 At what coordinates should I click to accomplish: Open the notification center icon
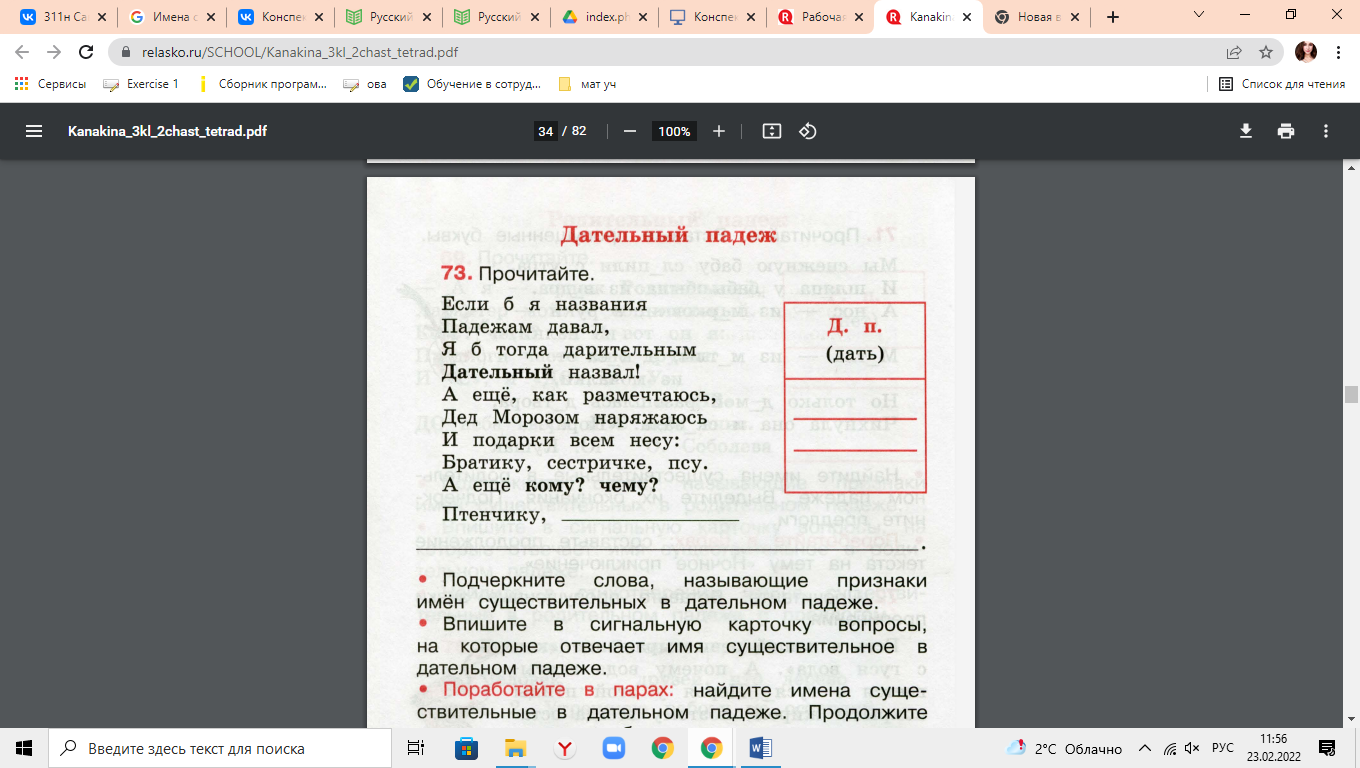[x=1328, y=748]
